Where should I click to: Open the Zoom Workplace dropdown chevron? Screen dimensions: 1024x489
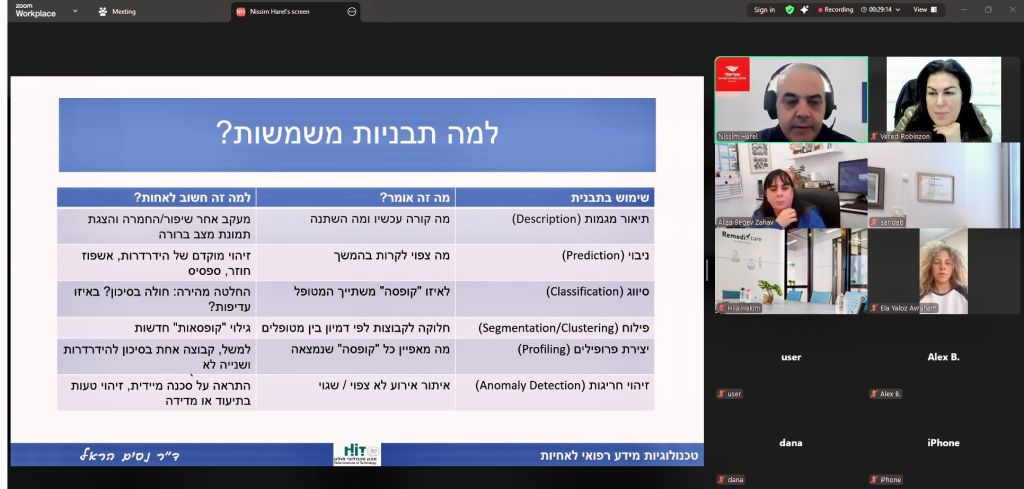pos(75,11)
